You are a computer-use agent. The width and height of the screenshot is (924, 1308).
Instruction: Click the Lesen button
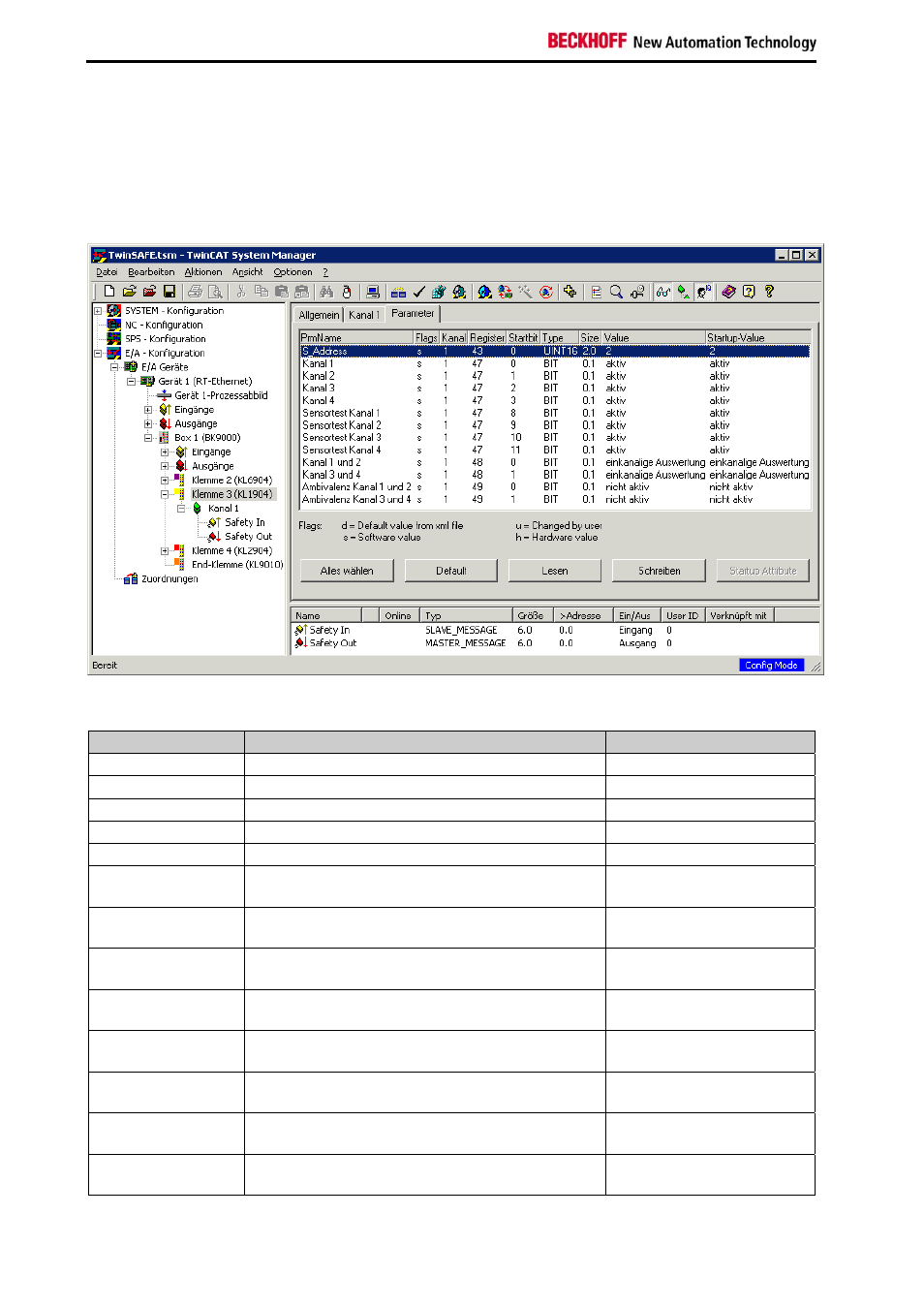pyautogui.click(x=555, y=571)
